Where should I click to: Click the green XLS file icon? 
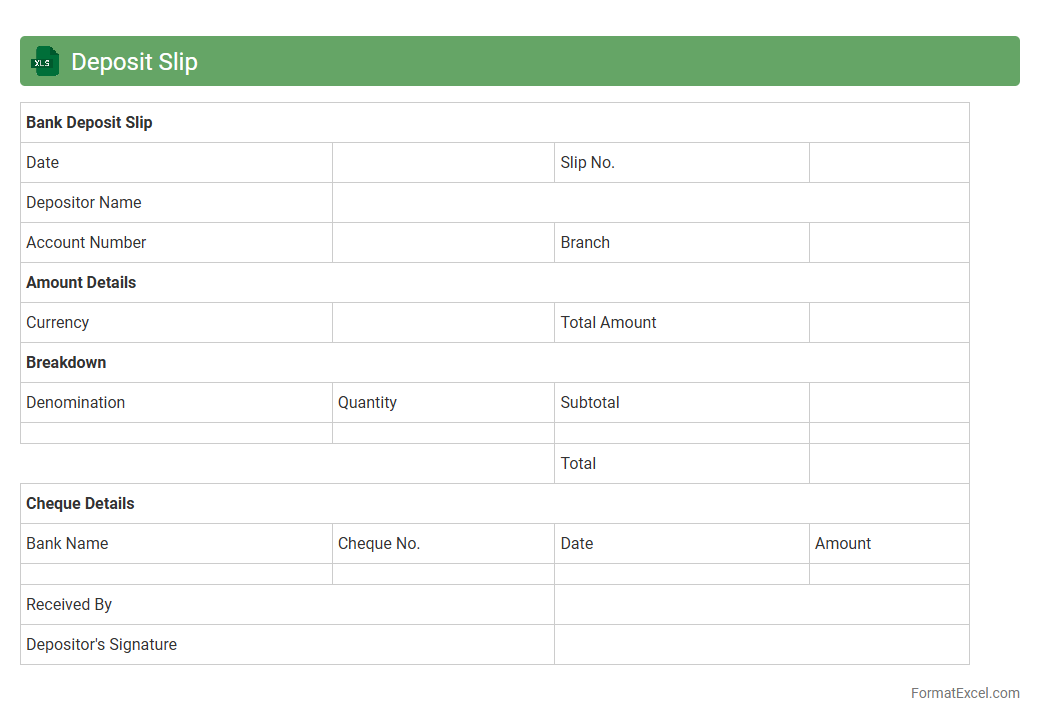click(x=44, y=61)
